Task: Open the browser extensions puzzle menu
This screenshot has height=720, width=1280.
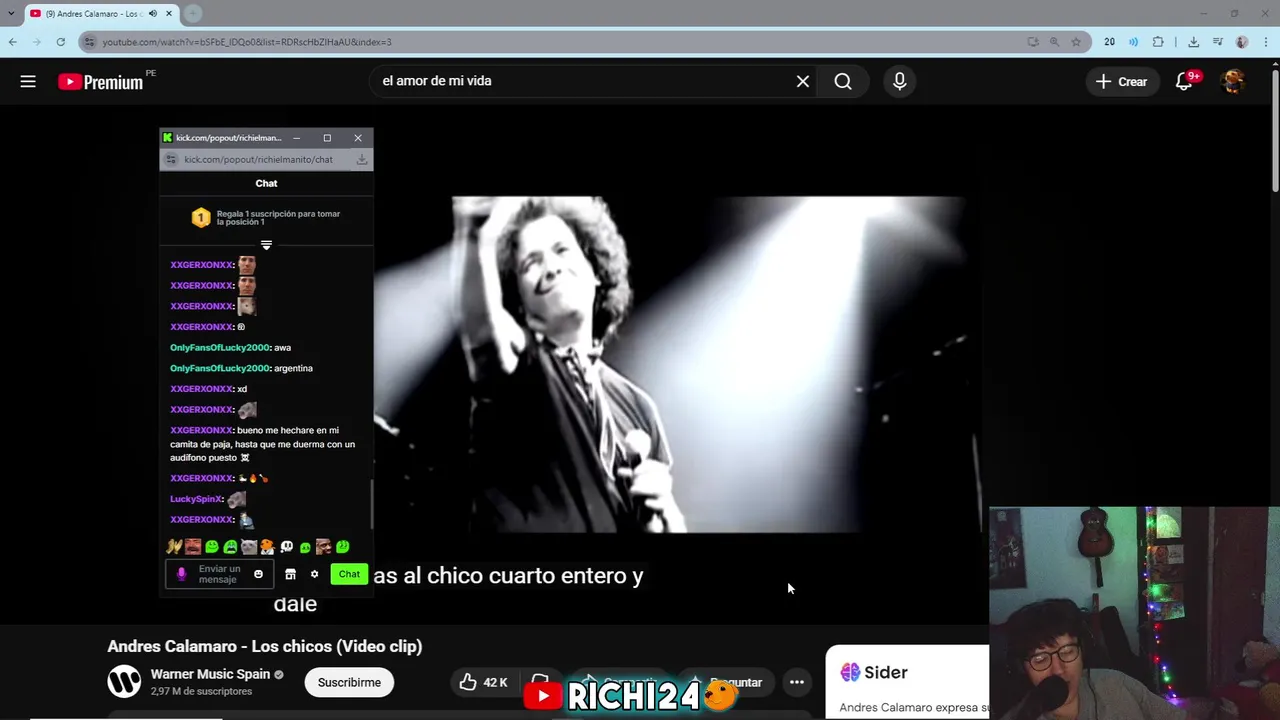Action: coord(1158,42)
